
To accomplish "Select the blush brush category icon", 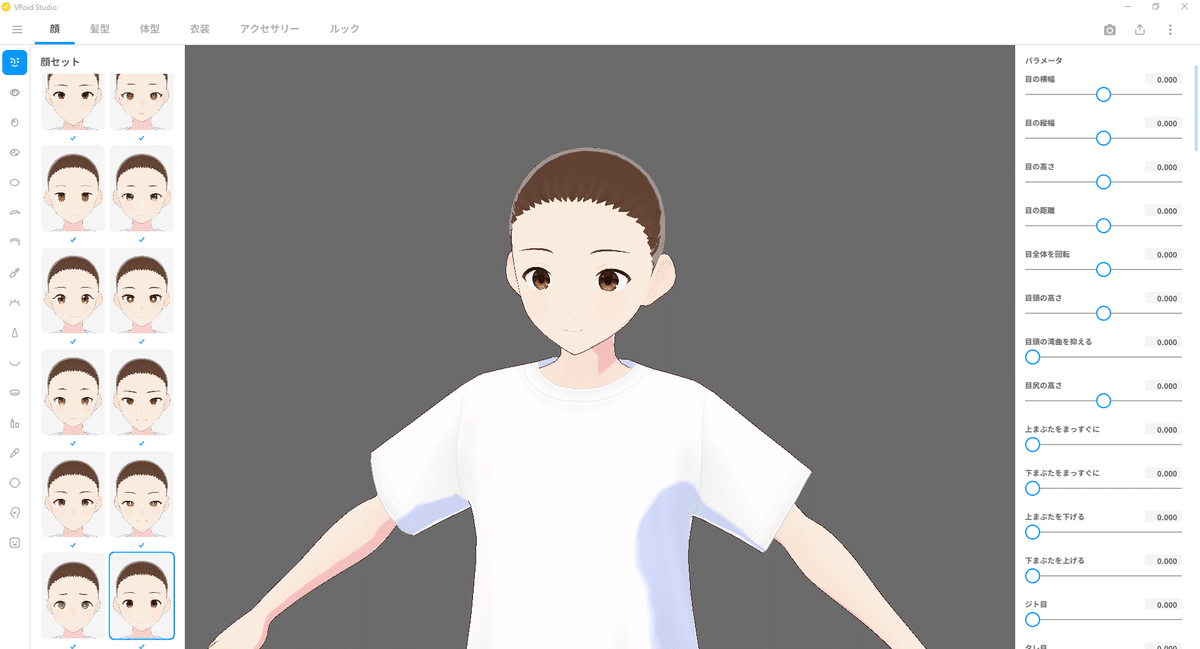I will click(x=15, y=452).
